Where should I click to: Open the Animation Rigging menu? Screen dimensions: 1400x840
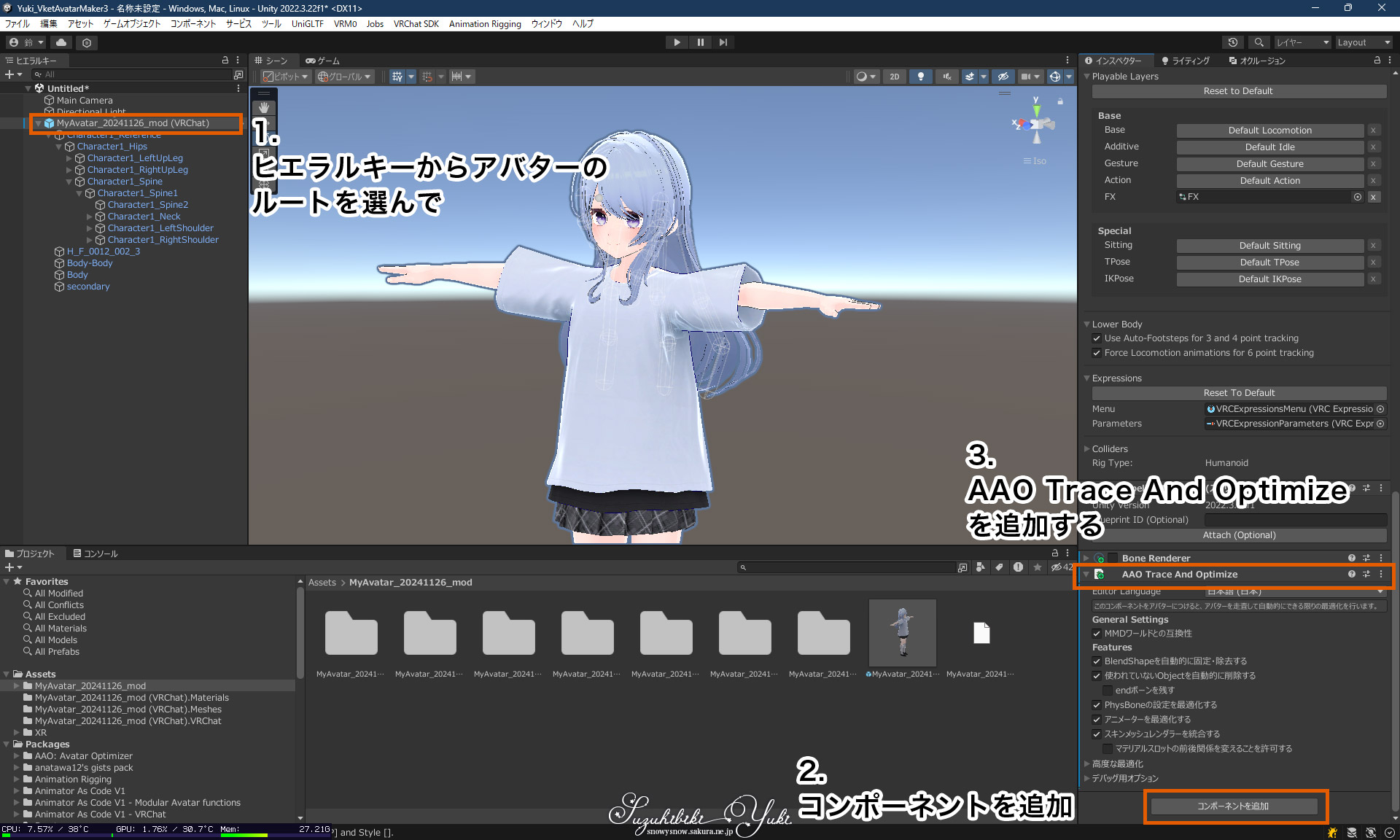click(485, 24)
